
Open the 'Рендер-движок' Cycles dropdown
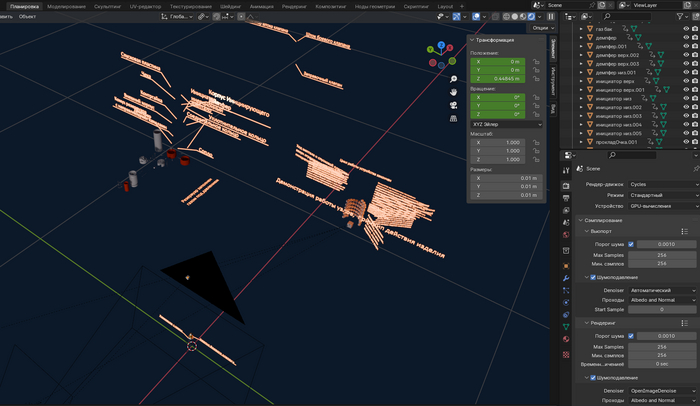pyautogui.click(x=661, y=185)
